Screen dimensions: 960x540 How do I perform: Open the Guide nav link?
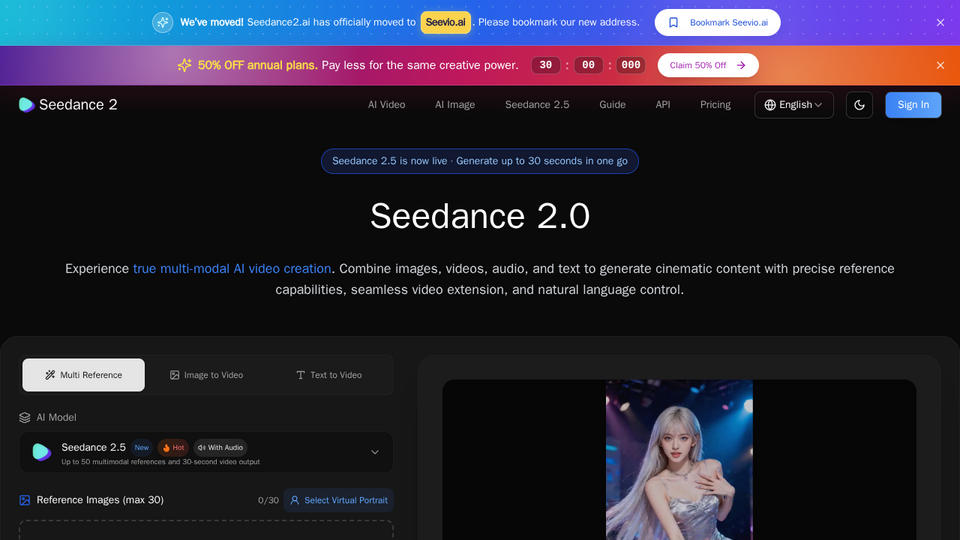click(612, 105)
